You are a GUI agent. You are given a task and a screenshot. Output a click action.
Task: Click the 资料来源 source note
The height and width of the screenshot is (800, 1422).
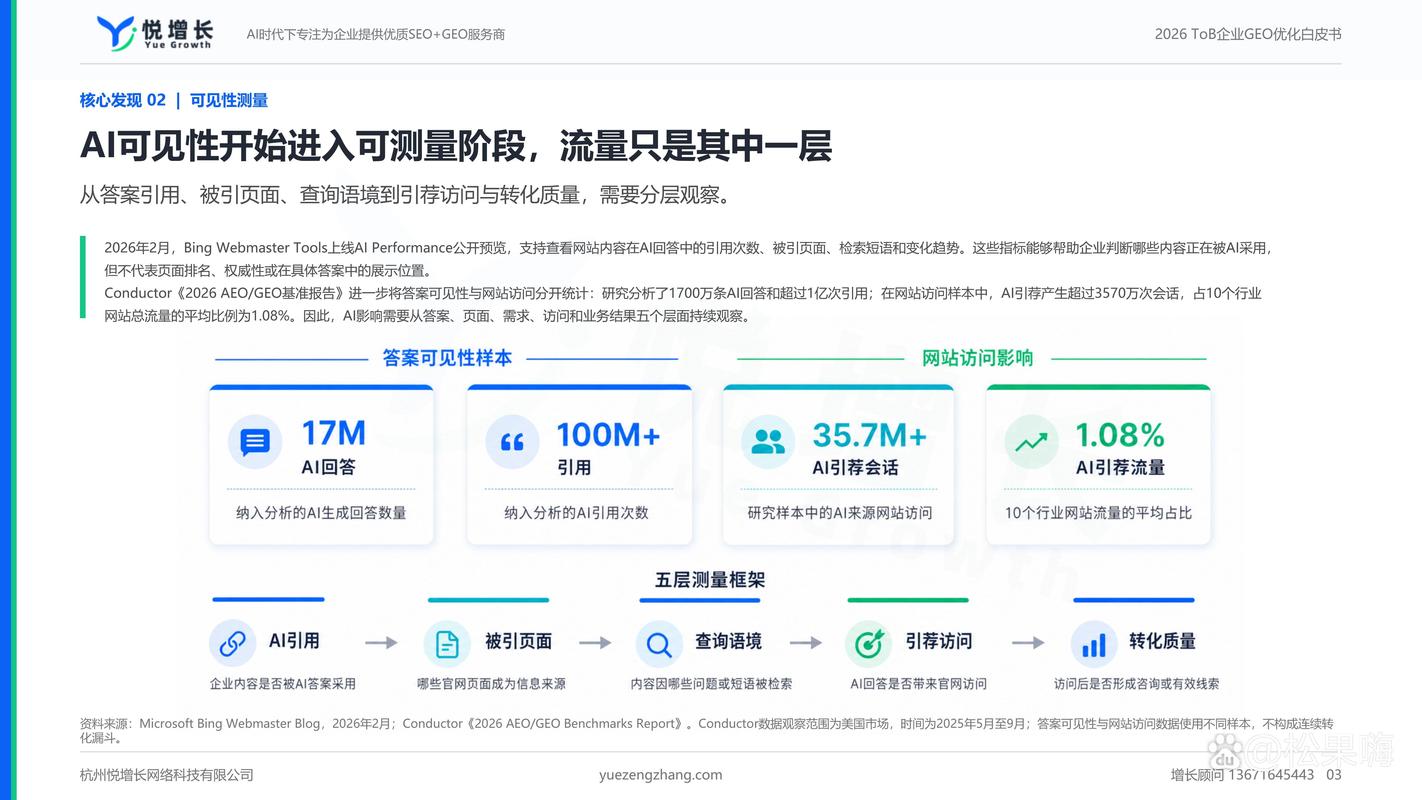coord(707,731)
